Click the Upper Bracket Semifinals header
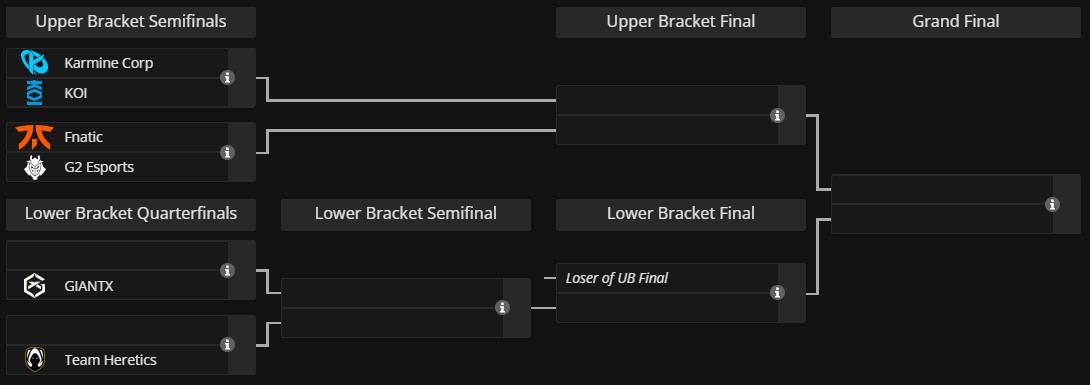The height and width of the screenshot is (385, 1090). [x=131, y=22]
